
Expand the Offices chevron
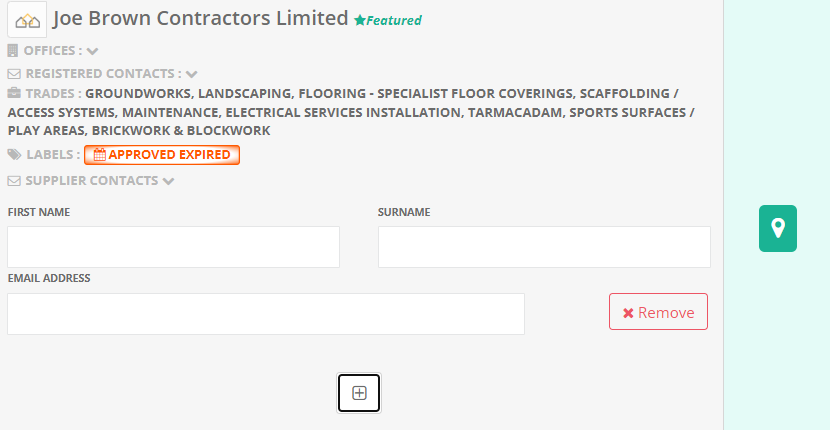[x=93, y=50]
